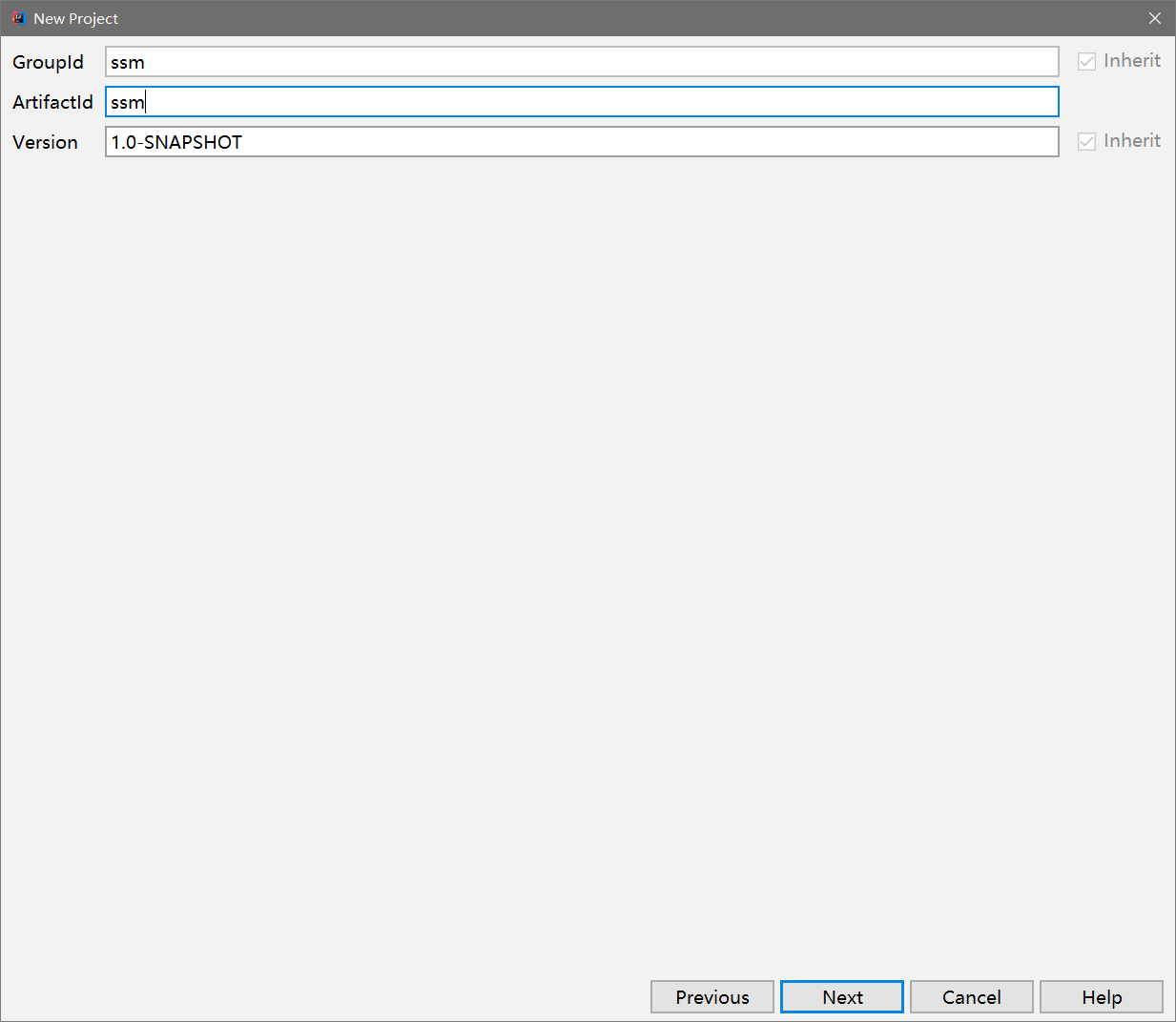The image size is (1176, 1022).
Task: Click the Version label
Action: point(45,142)
